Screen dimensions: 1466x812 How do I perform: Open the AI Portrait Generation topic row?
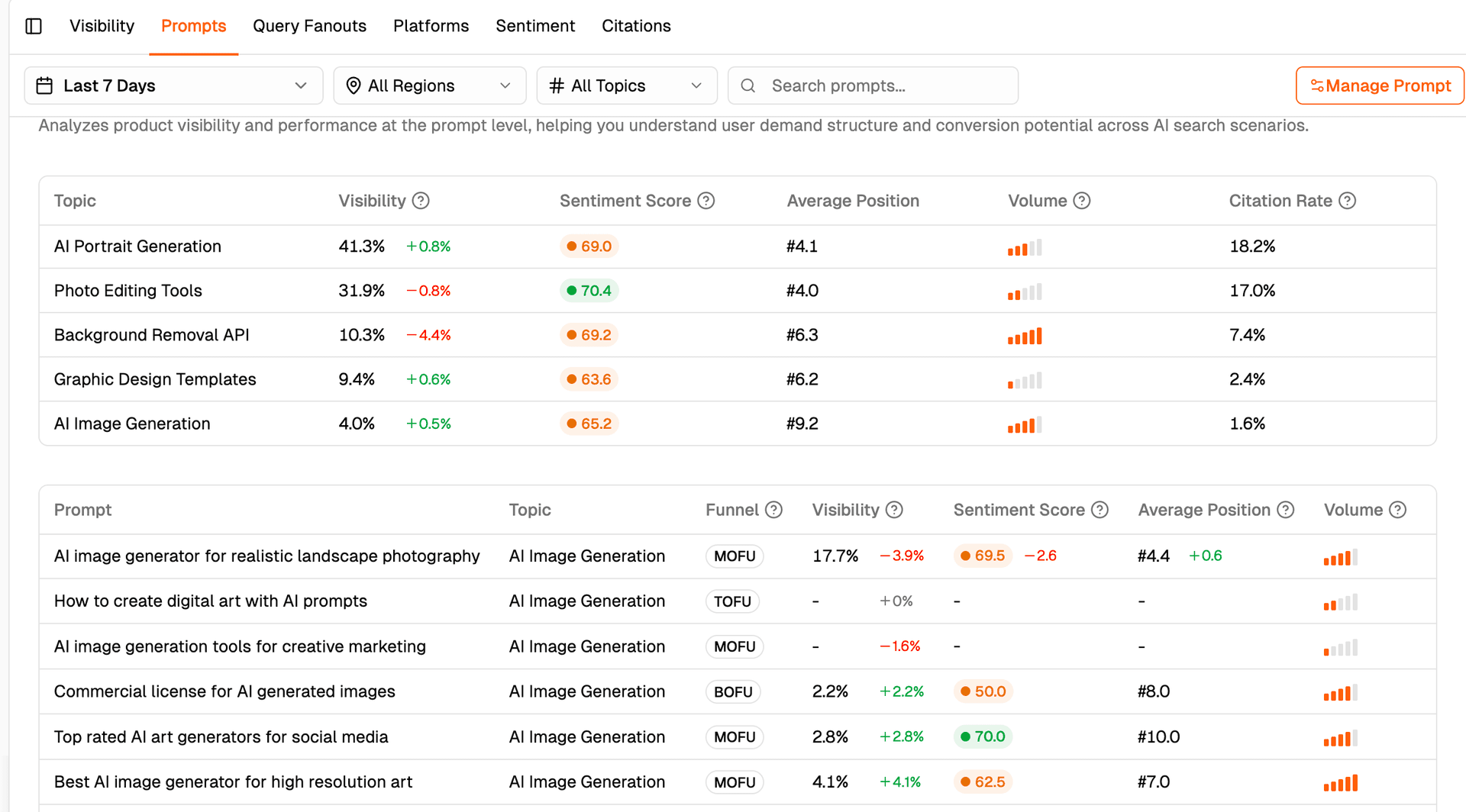click(738, 246)
